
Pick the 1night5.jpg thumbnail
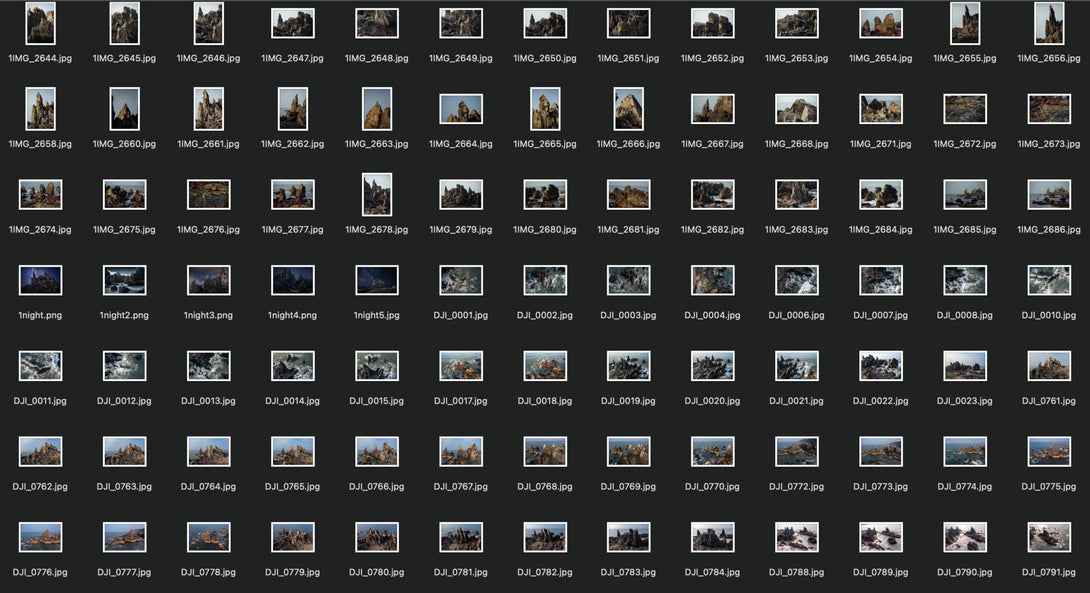point(377,280)
